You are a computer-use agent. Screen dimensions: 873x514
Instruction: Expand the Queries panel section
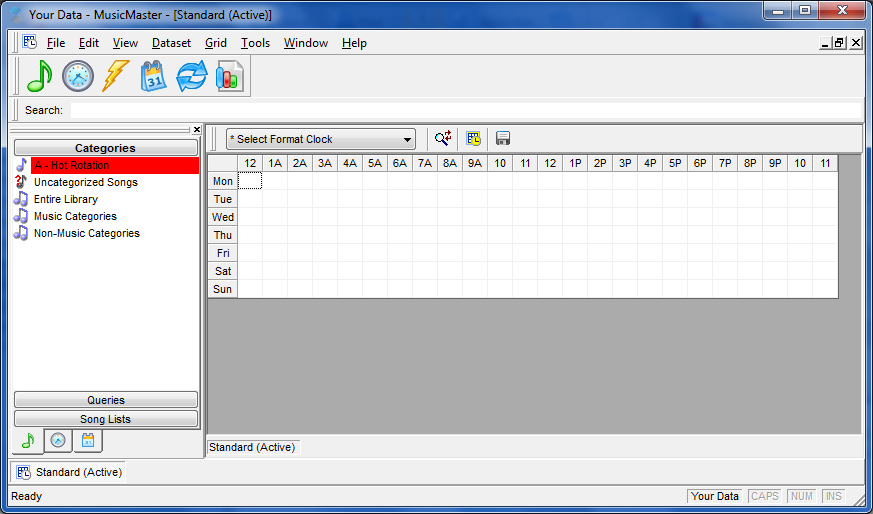pos(105,400)
